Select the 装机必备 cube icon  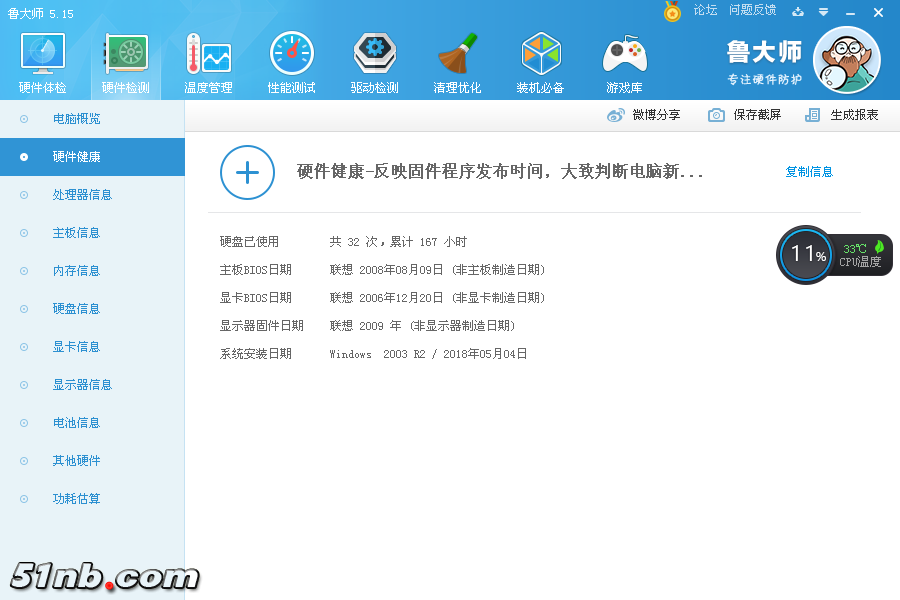point(541,55)
